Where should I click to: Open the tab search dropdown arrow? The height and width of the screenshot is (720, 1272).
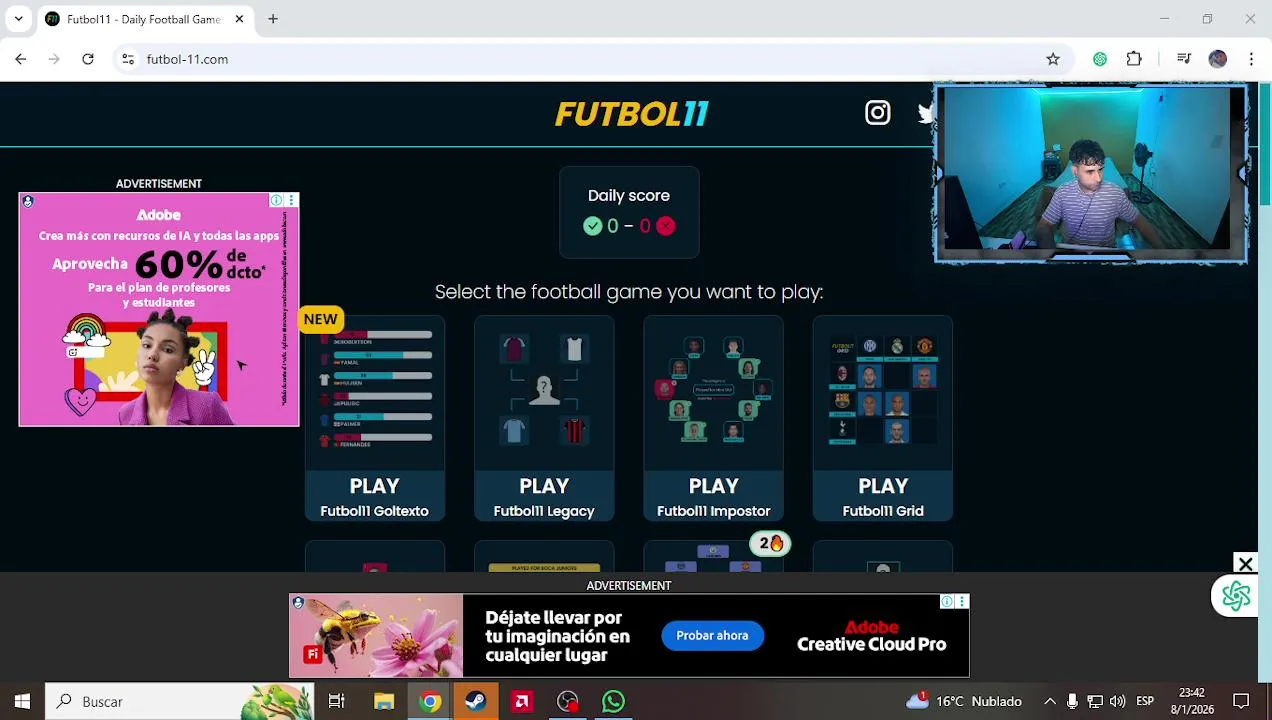click(18, 19)
